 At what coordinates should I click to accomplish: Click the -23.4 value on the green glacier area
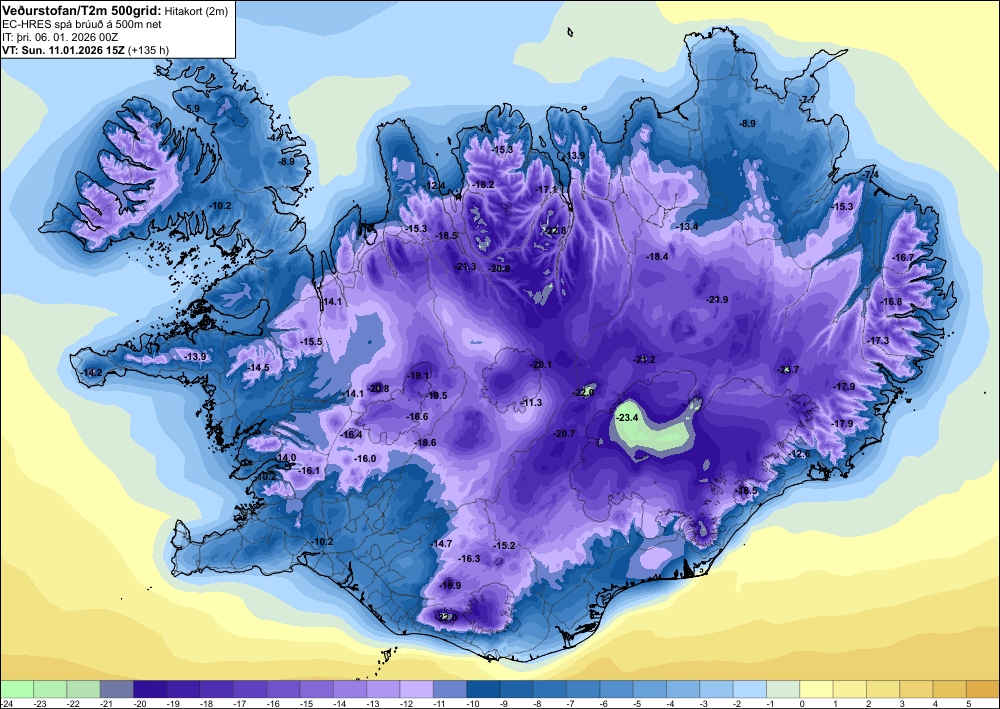click(628, 418)
